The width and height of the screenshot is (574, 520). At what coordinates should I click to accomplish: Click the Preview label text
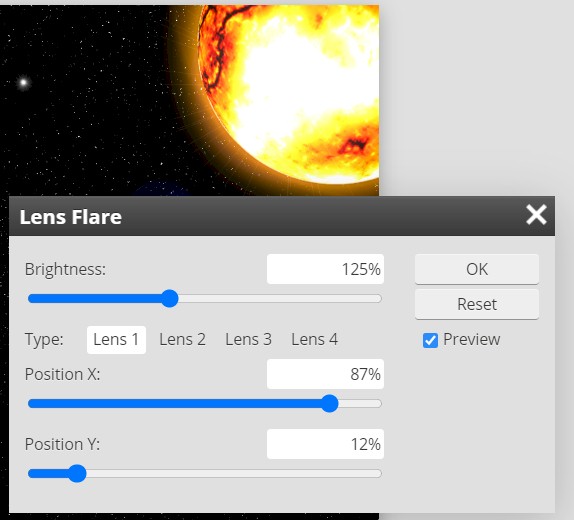pyautogui.click(x=472, y=339)
